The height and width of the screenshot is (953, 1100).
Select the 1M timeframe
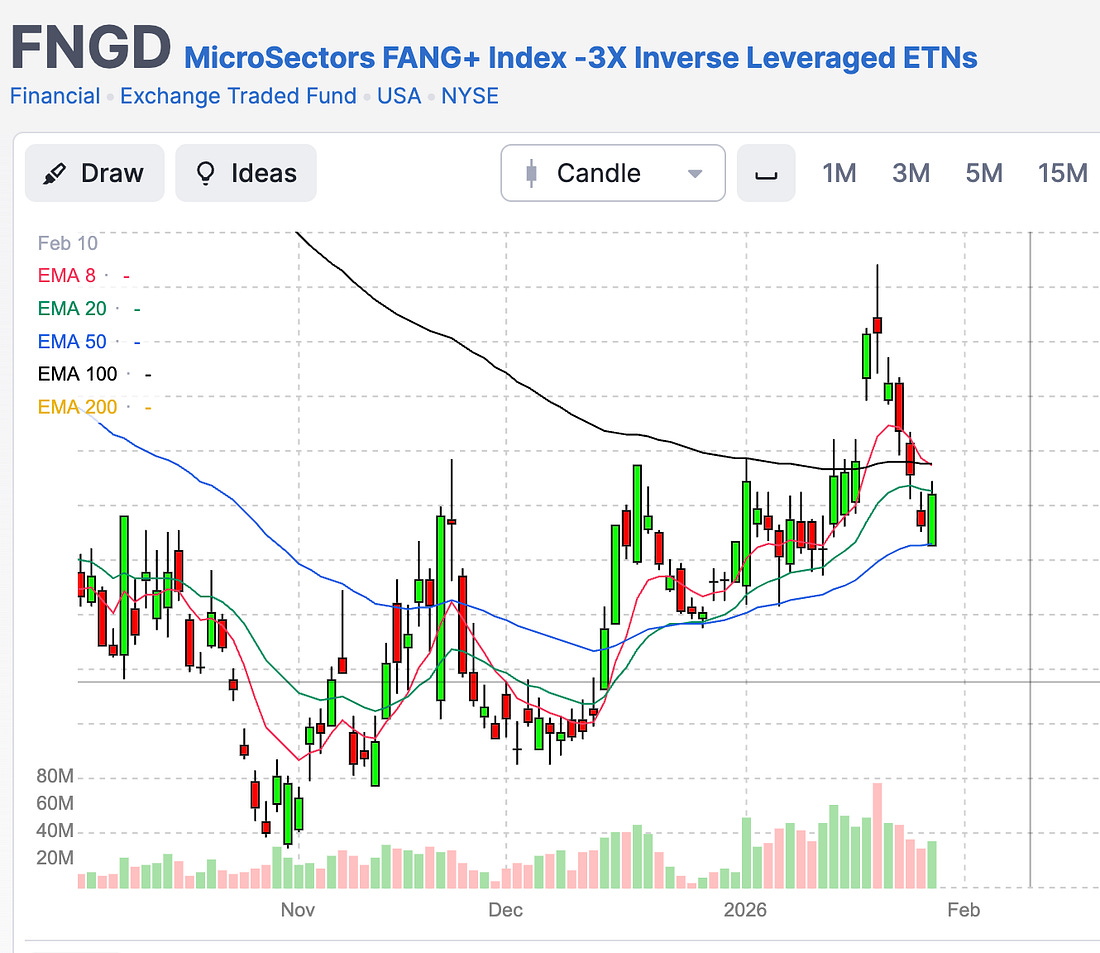(x=839, y=173)
